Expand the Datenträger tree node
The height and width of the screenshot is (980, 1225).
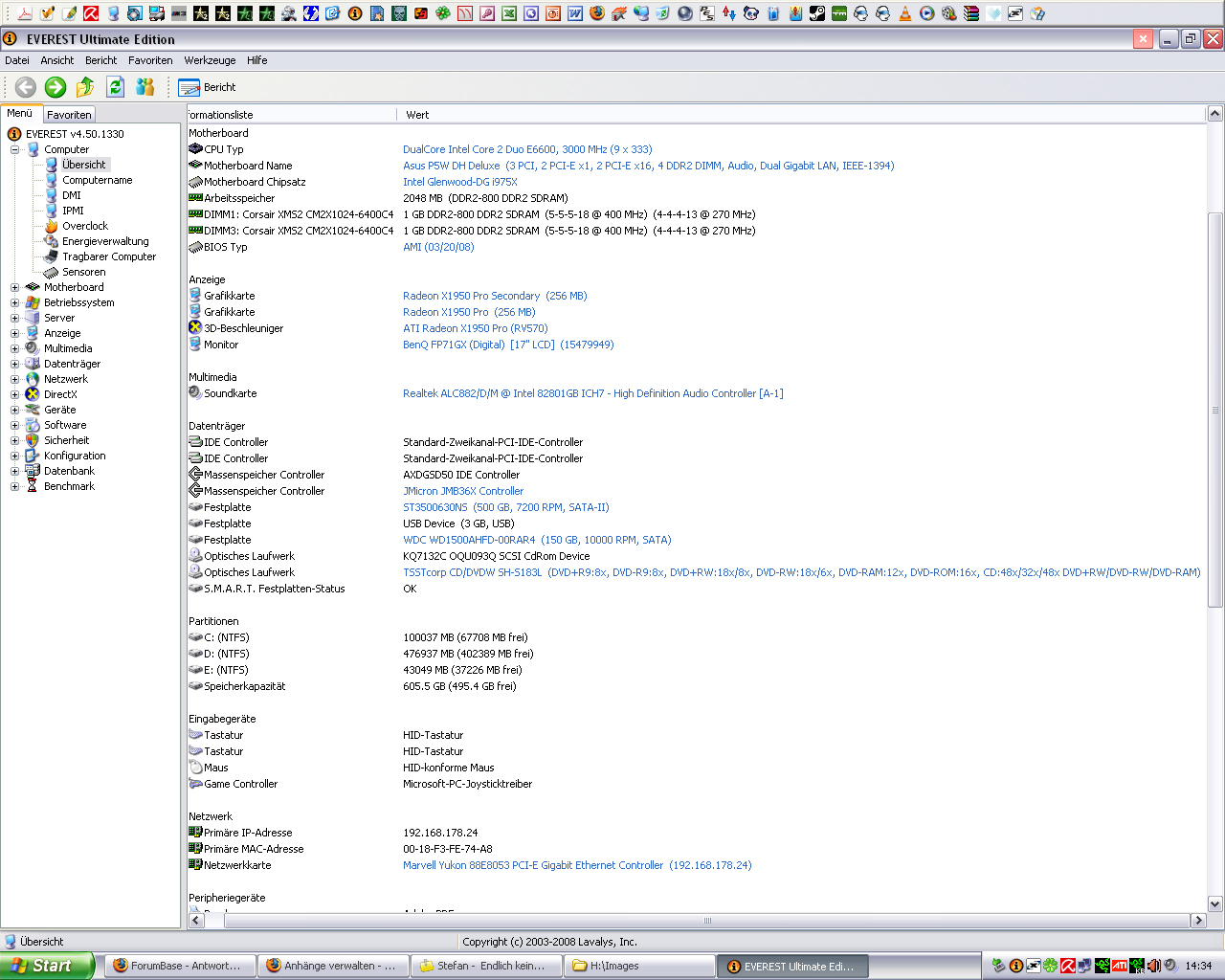click(x=14, y=364)
